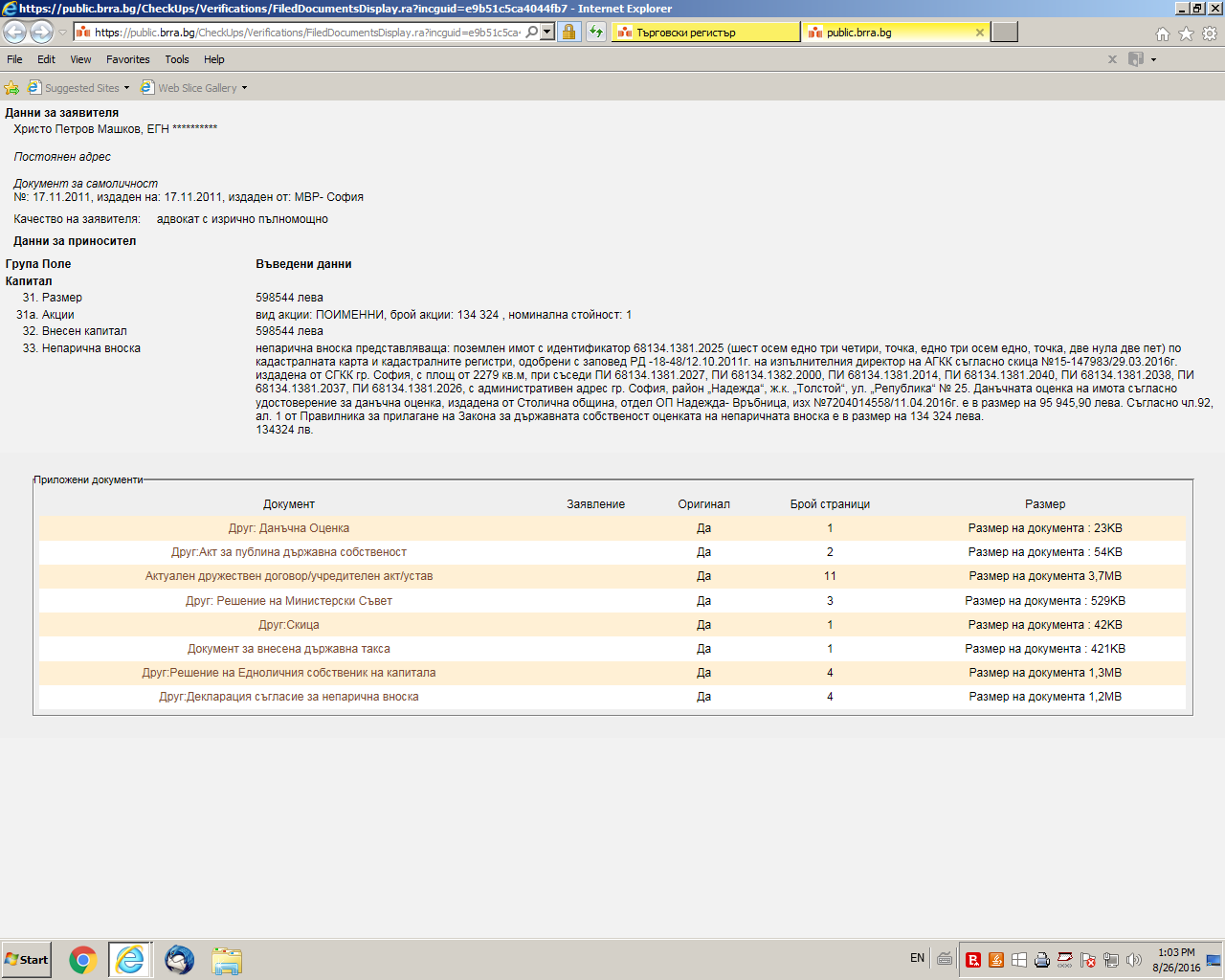Open the volume speaker tray icon
This screenshot has width=1225, height=980.
click(x=1134, y=960)
